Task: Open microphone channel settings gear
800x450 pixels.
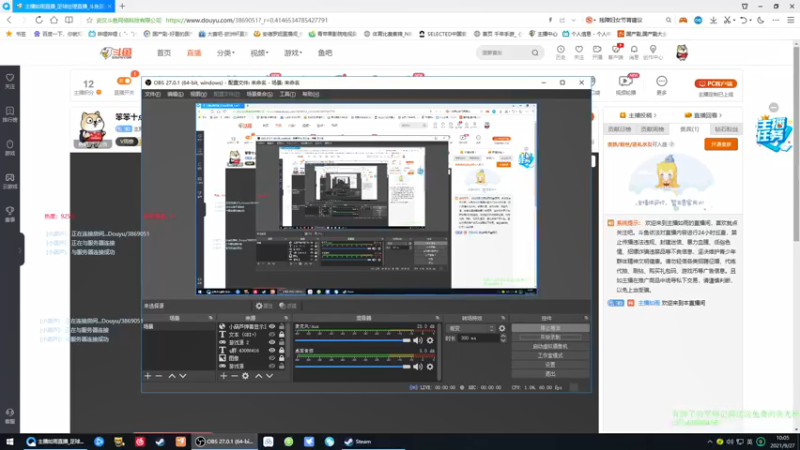Action: (430, 340)
